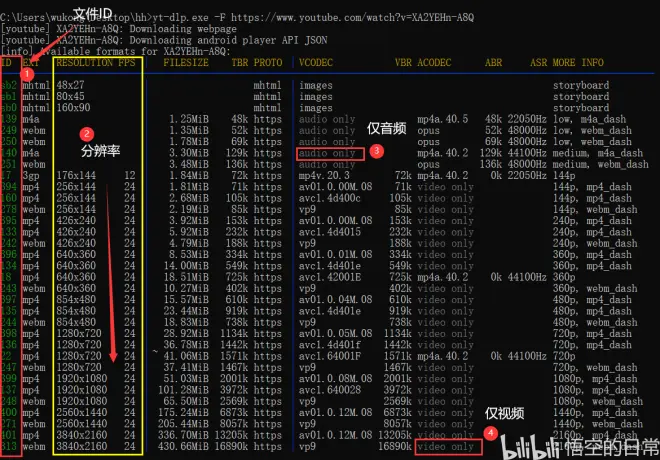Select the 1.35MiB file size
This screenshot has width=660, height=460.
click(189, 130)
